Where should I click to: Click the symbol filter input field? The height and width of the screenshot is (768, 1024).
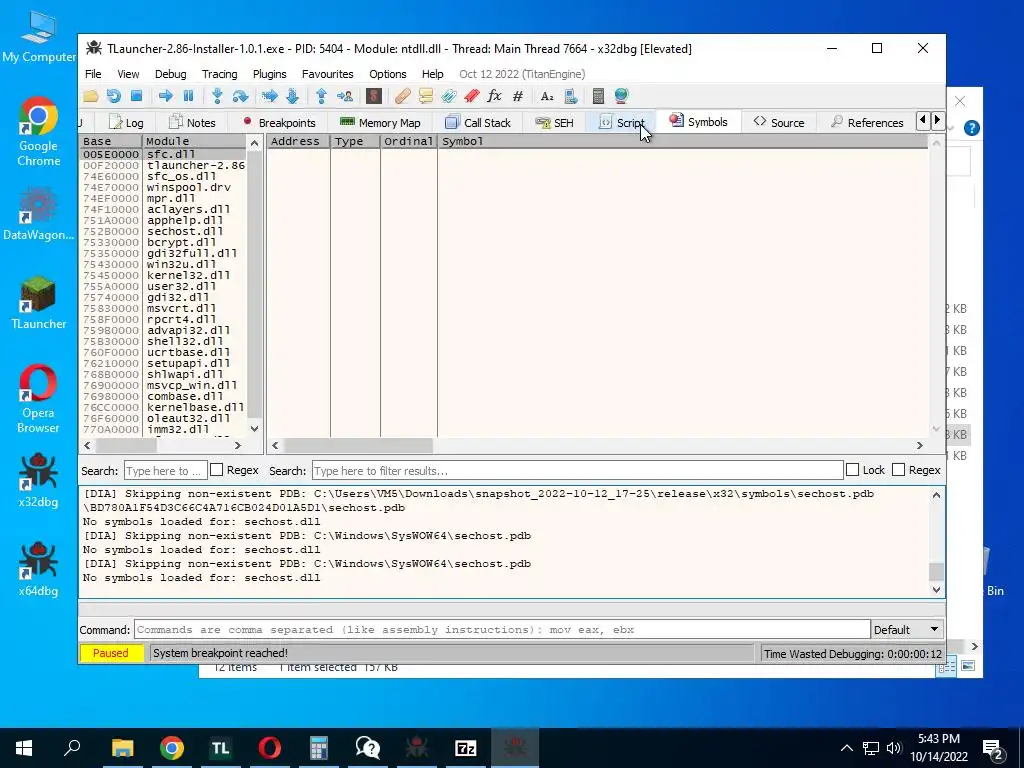(577, 470)
